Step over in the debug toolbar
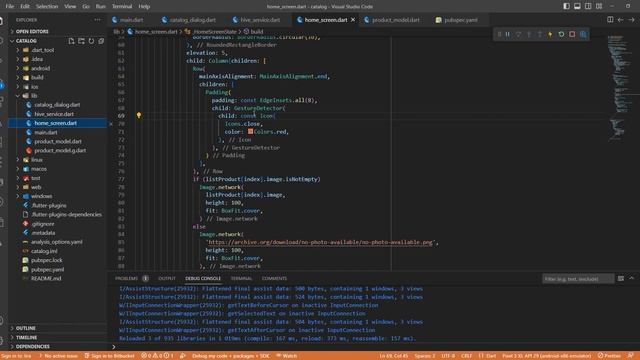640x360 pixels. pyautogui.click(x=518, y=34)
